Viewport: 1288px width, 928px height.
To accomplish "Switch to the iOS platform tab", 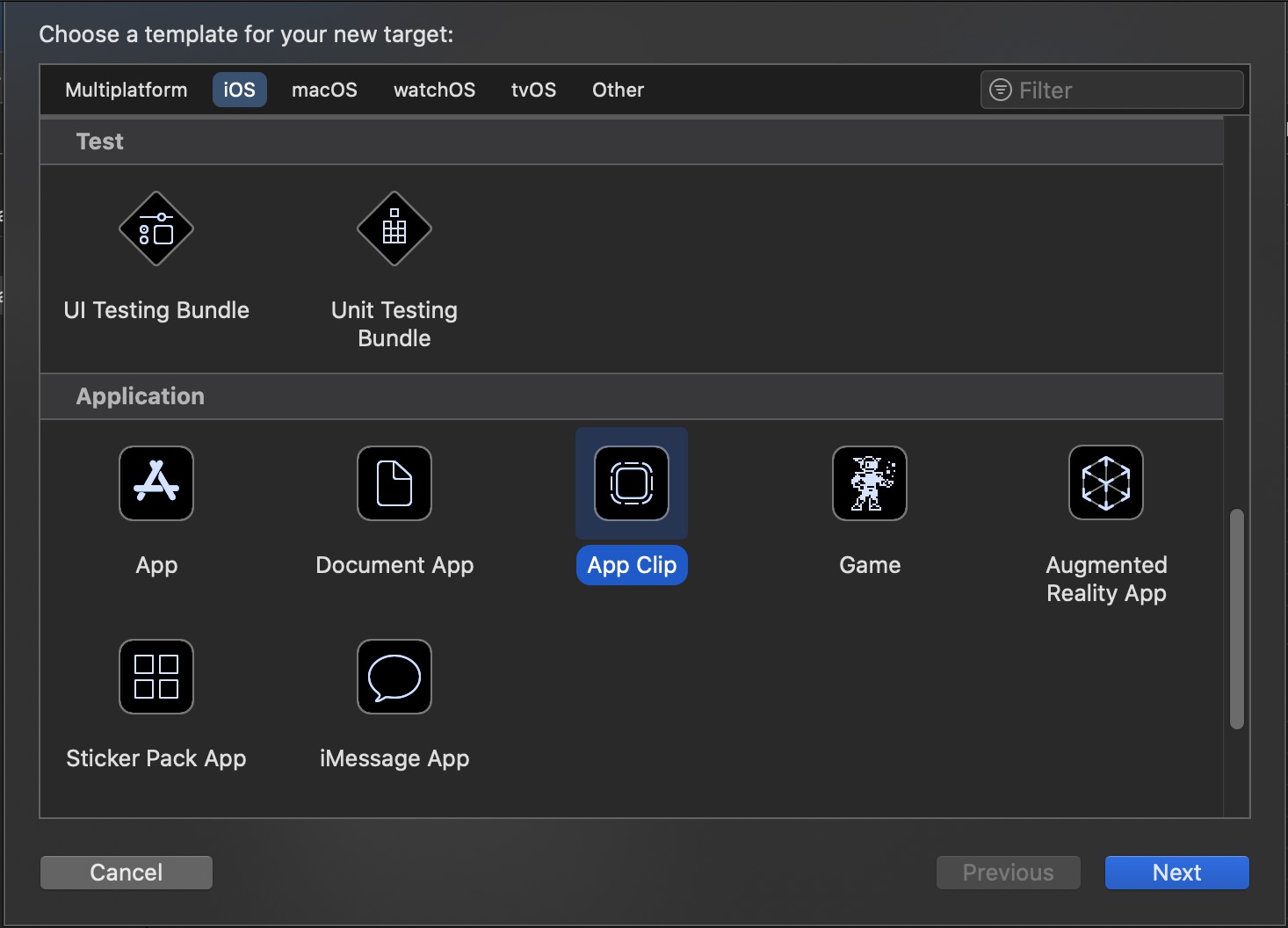I will coord(239,90).
